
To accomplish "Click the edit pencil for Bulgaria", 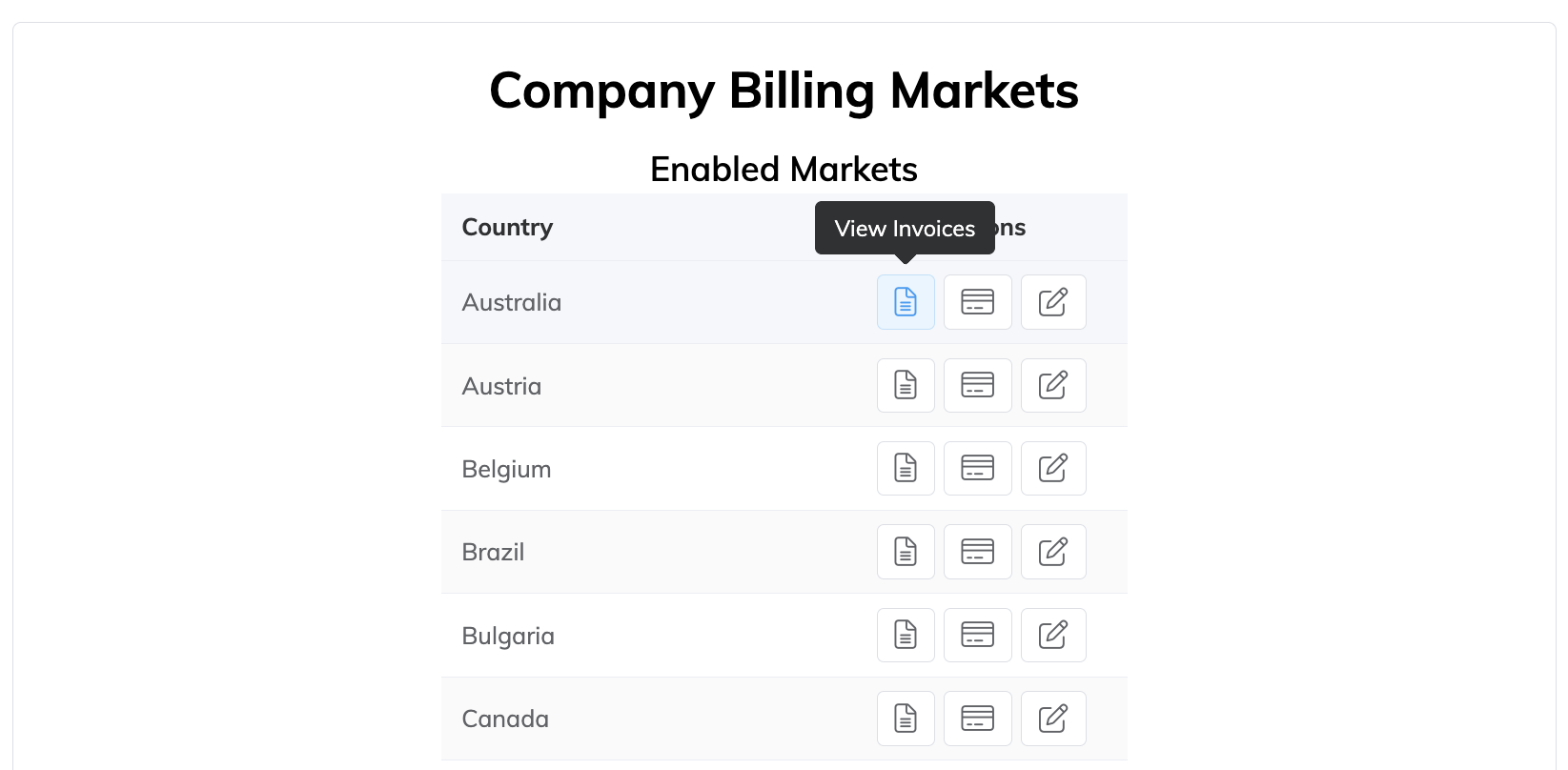I will click(x=1052, y=635).
